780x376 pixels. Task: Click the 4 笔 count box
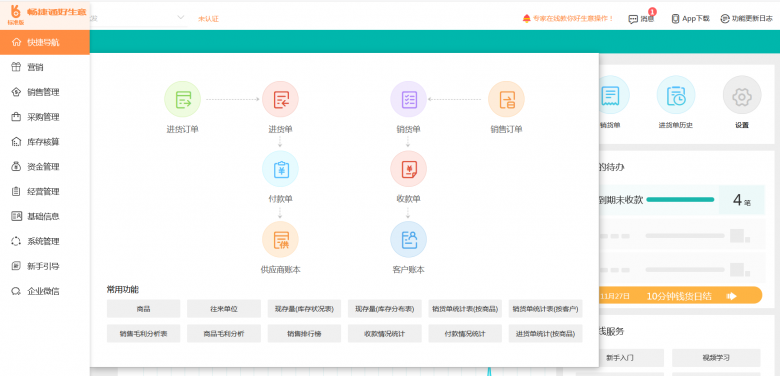(742, 200)
